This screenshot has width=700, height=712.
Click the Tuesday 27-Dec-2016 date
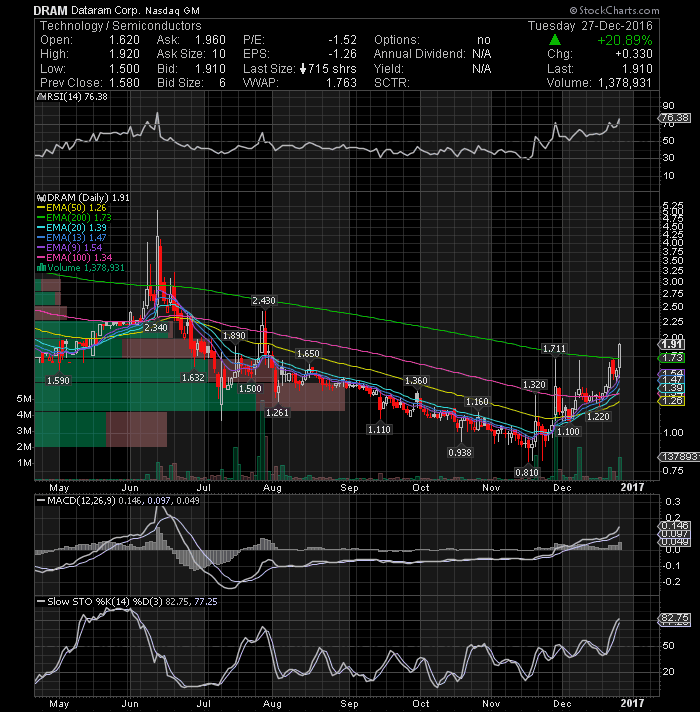point(590,26)
